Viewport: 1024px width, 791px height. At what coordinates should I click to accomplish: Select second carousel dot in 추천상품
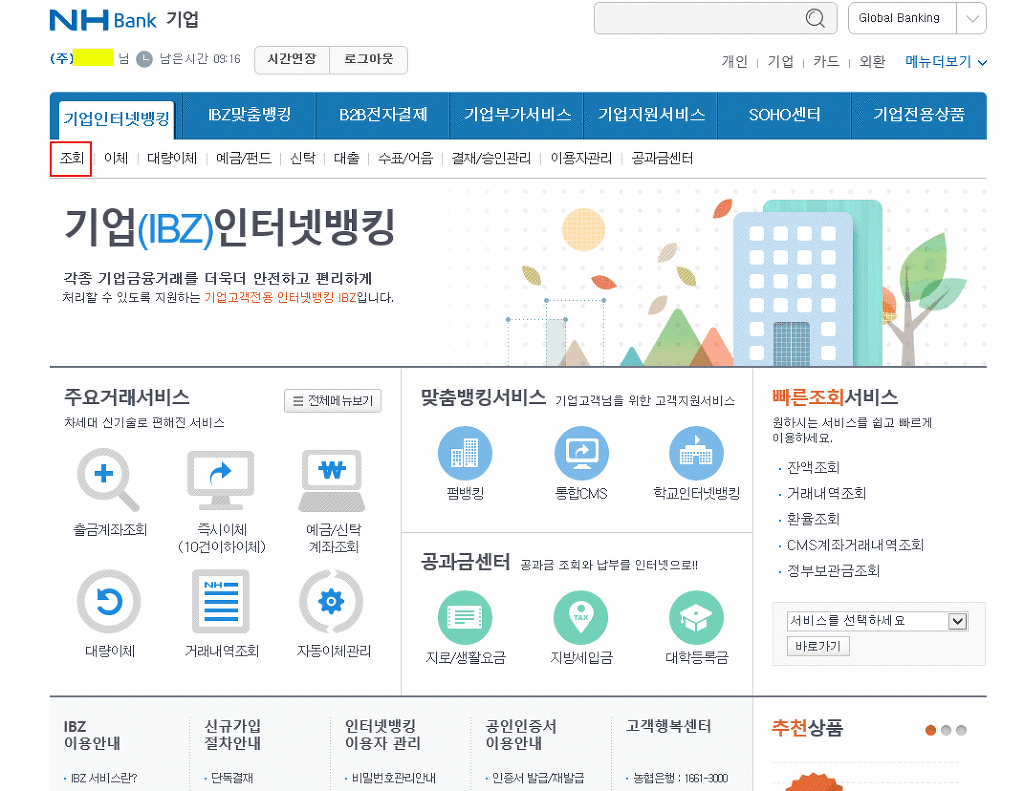tap(946, 730)
